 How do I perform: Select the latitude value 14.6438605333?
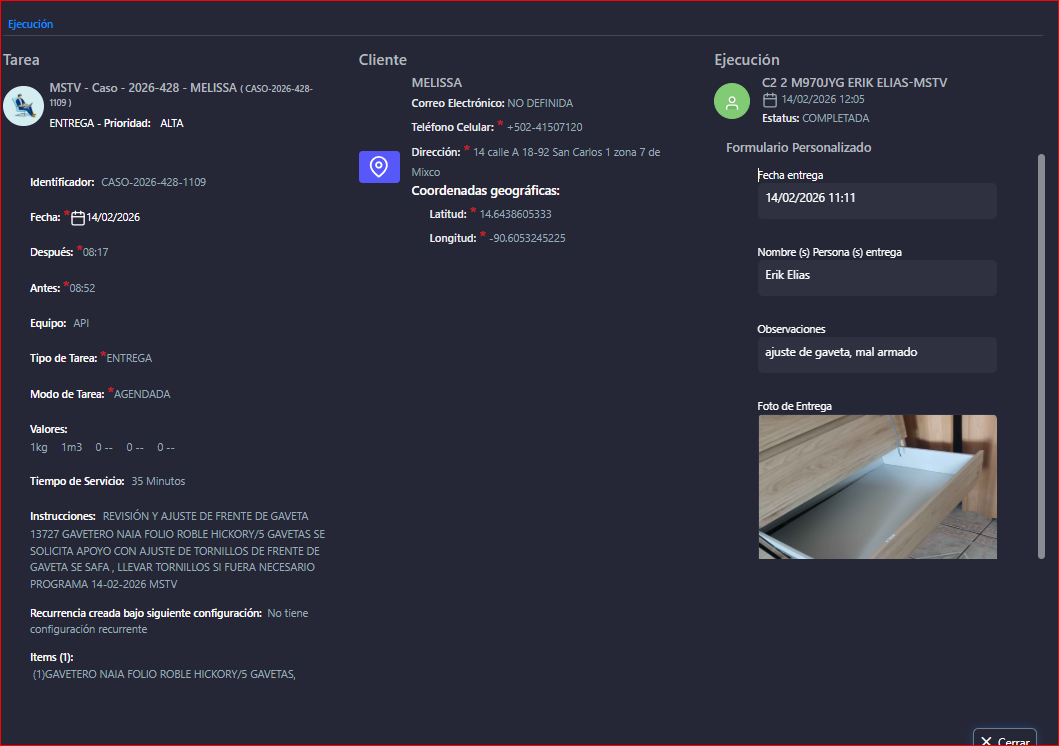click(x=515, y=215)
